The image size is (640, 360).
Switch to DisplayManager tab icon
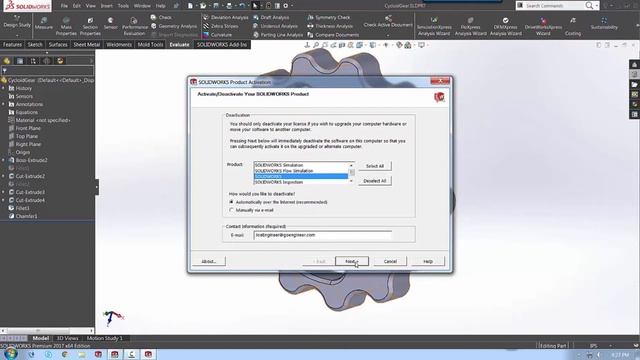click(x=60, y=61)
